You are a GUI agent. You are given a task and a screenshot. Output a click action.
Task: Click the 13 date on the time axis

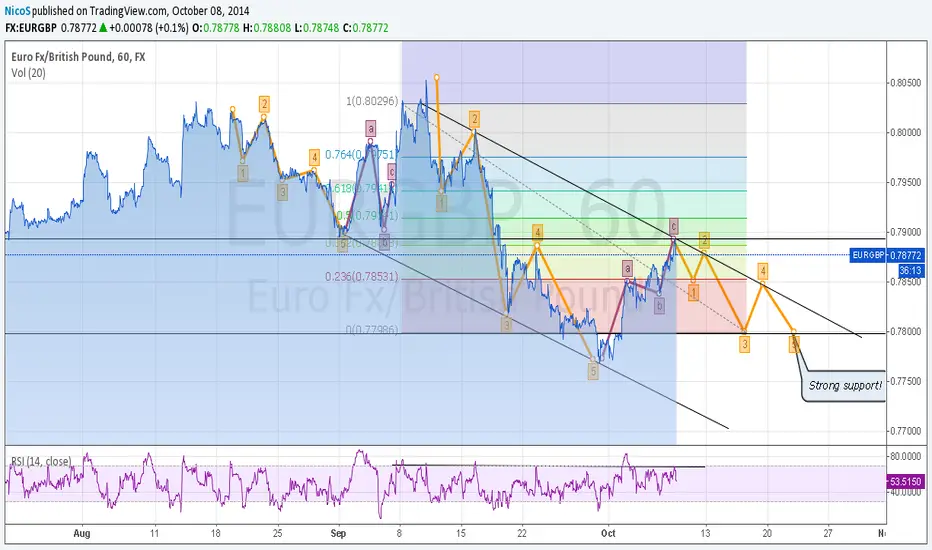(x=705, y=533)
